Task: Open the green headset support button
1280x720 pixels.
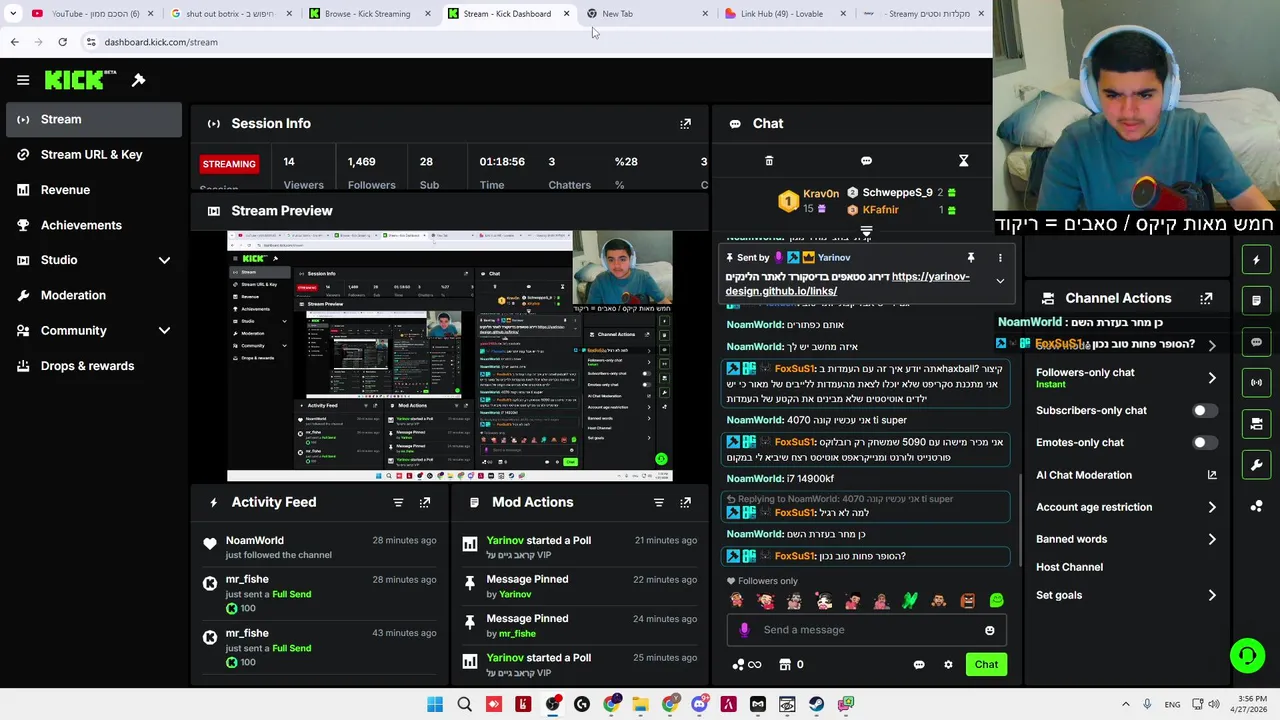Action: (1247, 656)
